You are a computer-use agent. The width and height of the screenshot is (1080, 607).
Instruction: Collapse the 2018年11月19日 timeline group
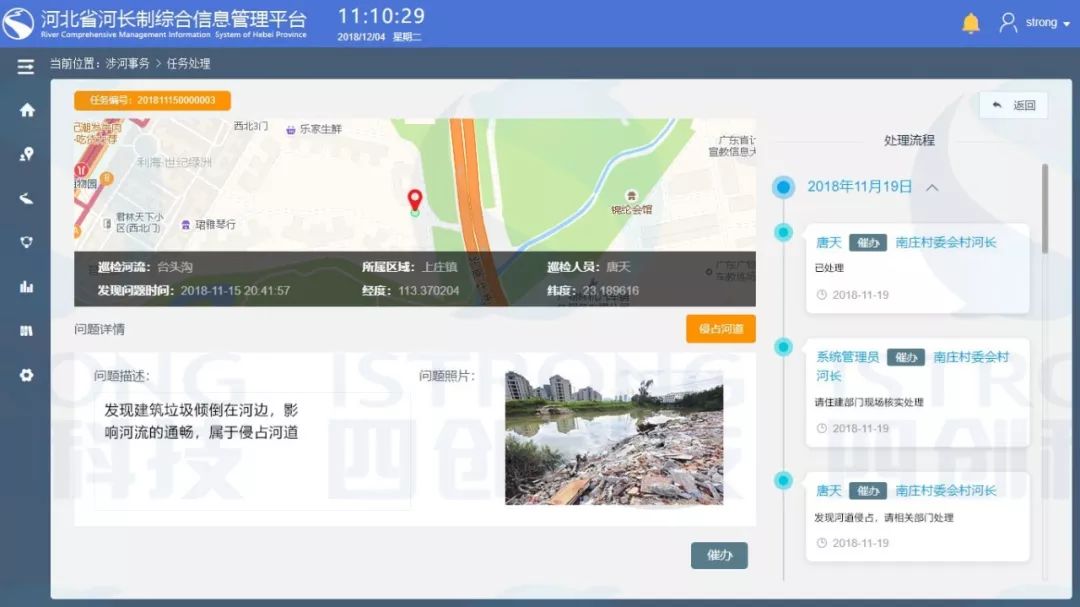[932, 187]
